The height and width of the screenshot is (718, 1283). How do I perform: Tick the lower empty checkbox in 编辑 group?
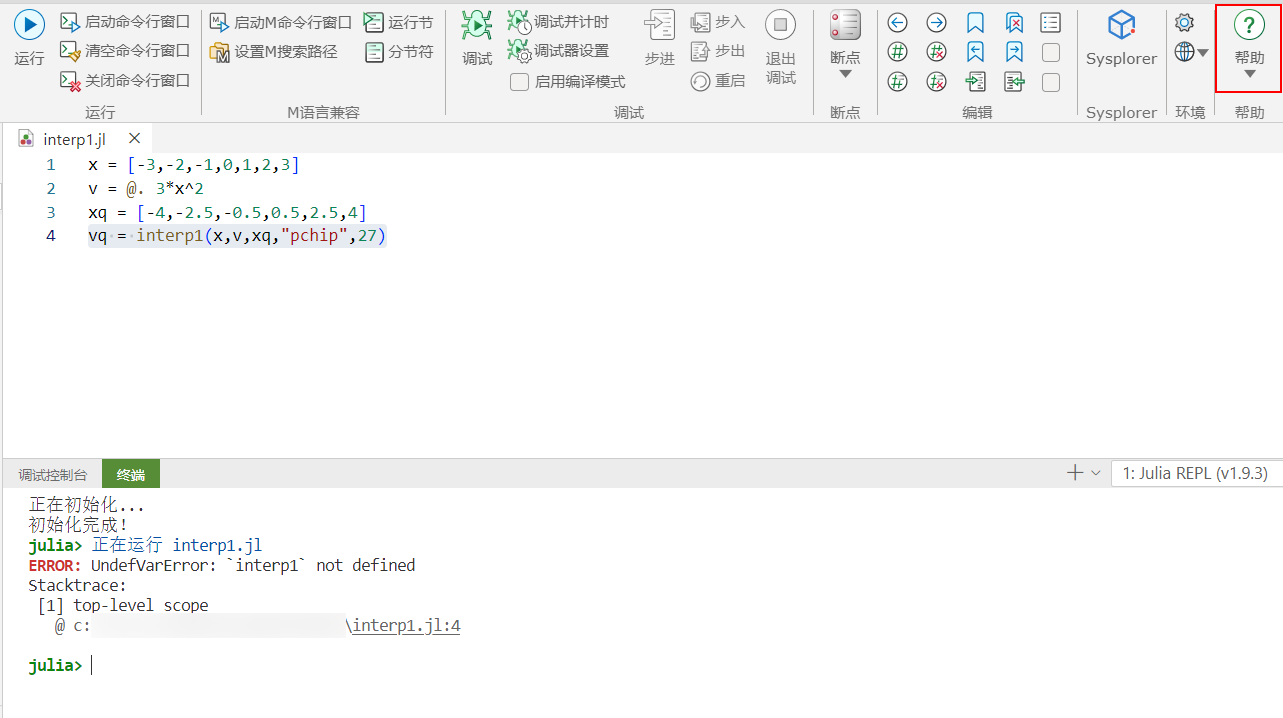click(x=1050, y=82)
